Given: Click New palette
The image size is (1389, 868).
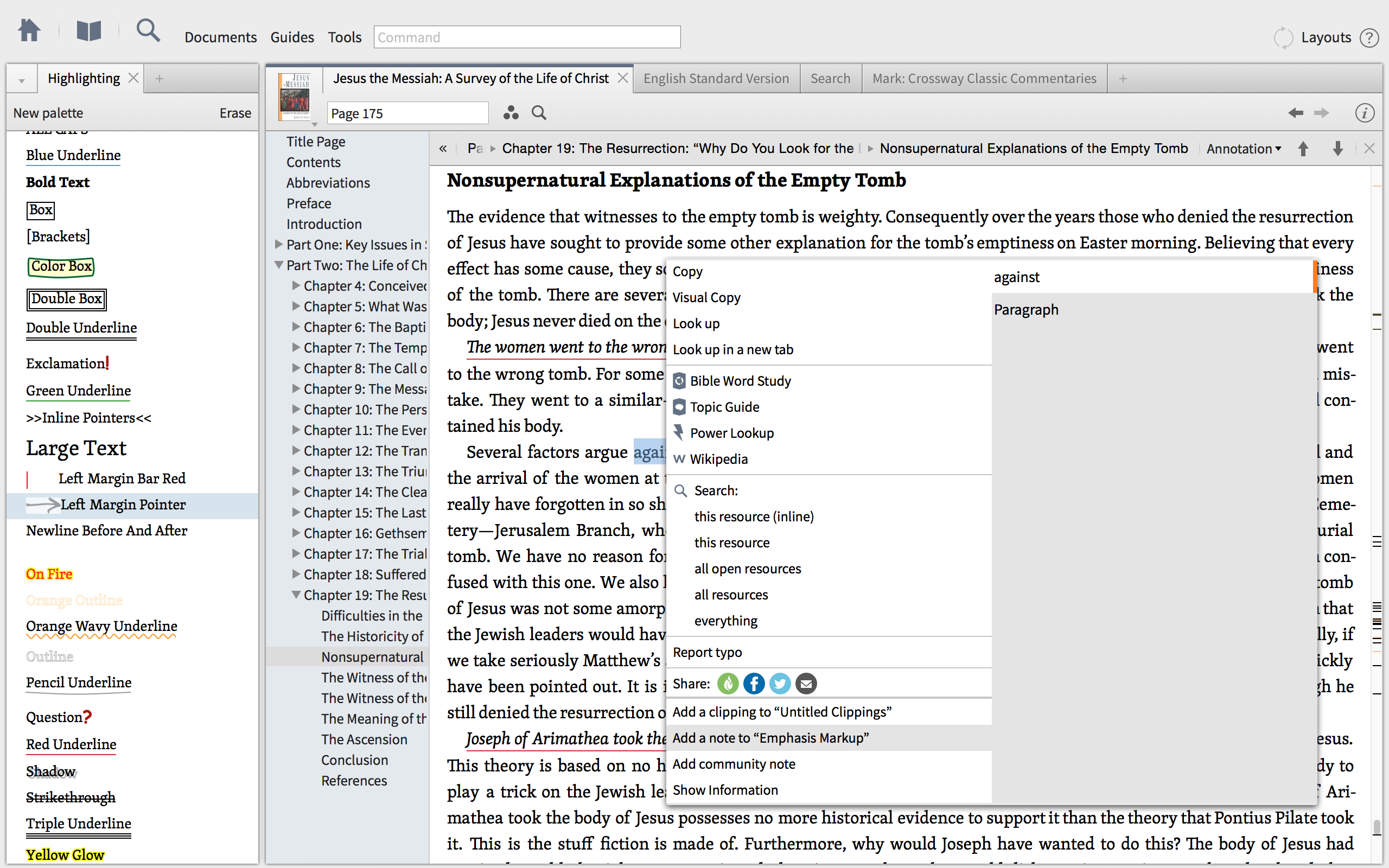Looking at the screenshot, I should coord(48,113).
